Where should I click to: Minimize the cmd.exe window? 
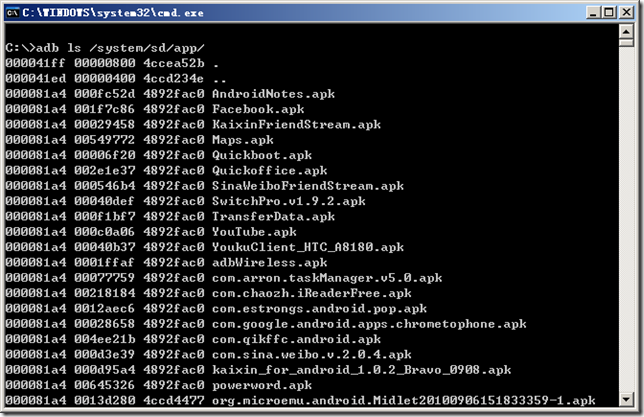pos(593,13)
